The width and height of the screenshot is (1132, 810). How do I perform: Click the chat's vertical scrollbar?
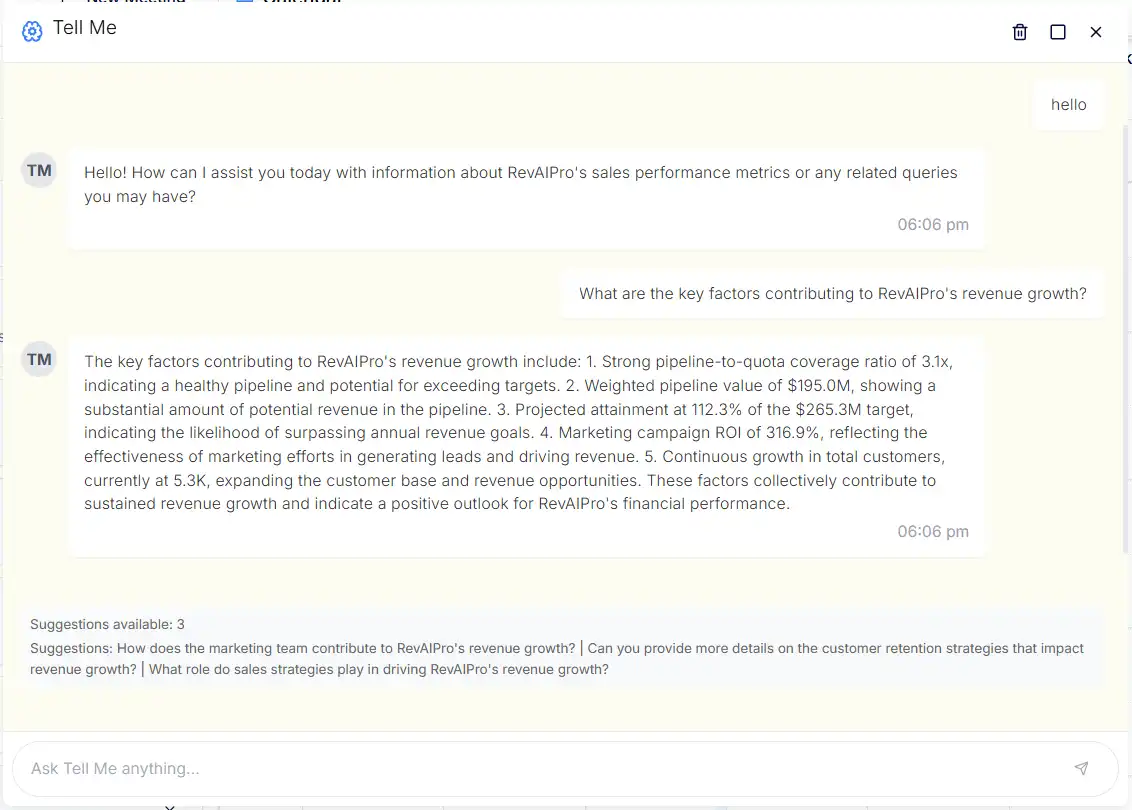[1126, 340]
